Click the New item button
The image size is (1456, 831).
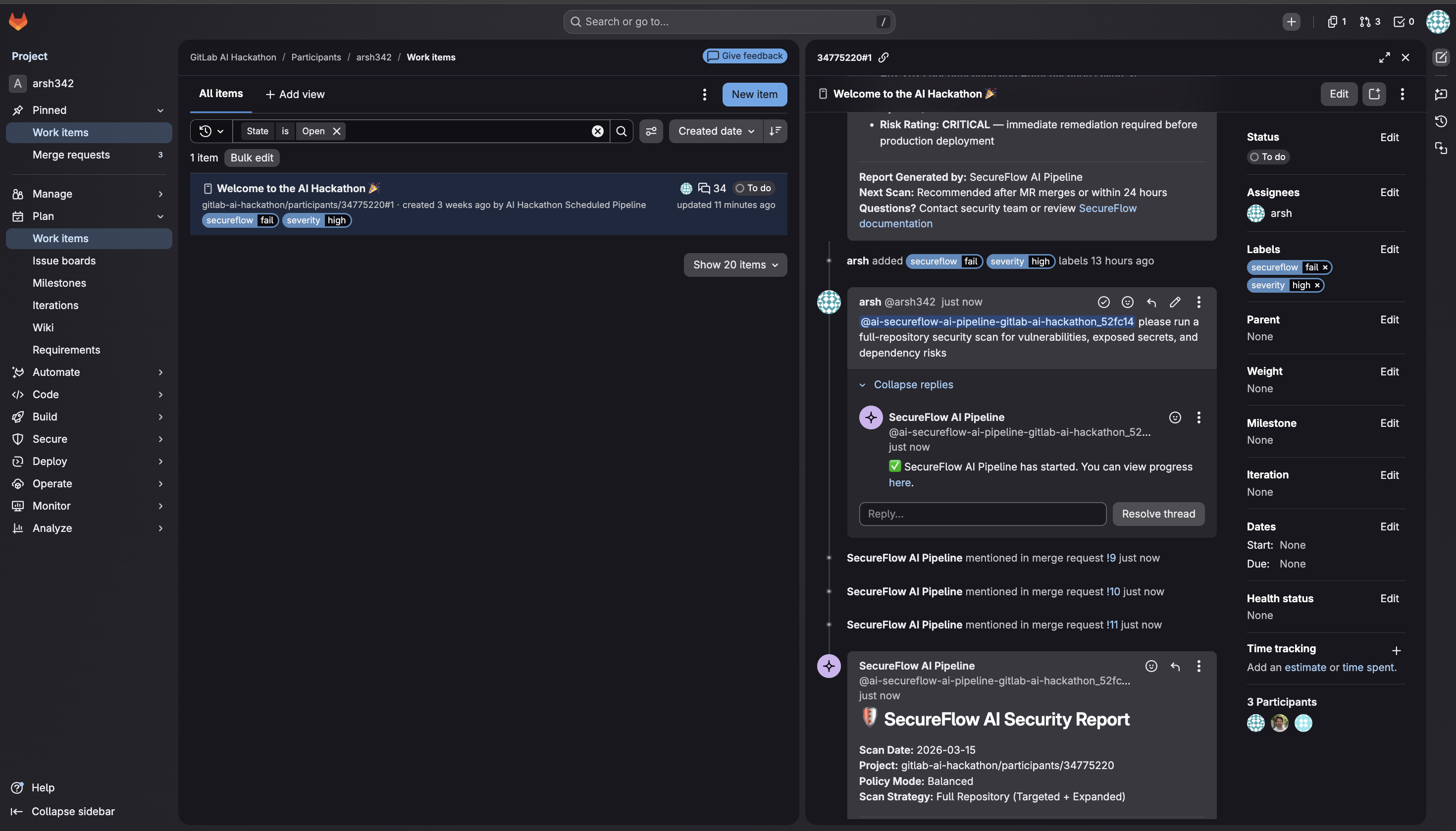[754, 94]
